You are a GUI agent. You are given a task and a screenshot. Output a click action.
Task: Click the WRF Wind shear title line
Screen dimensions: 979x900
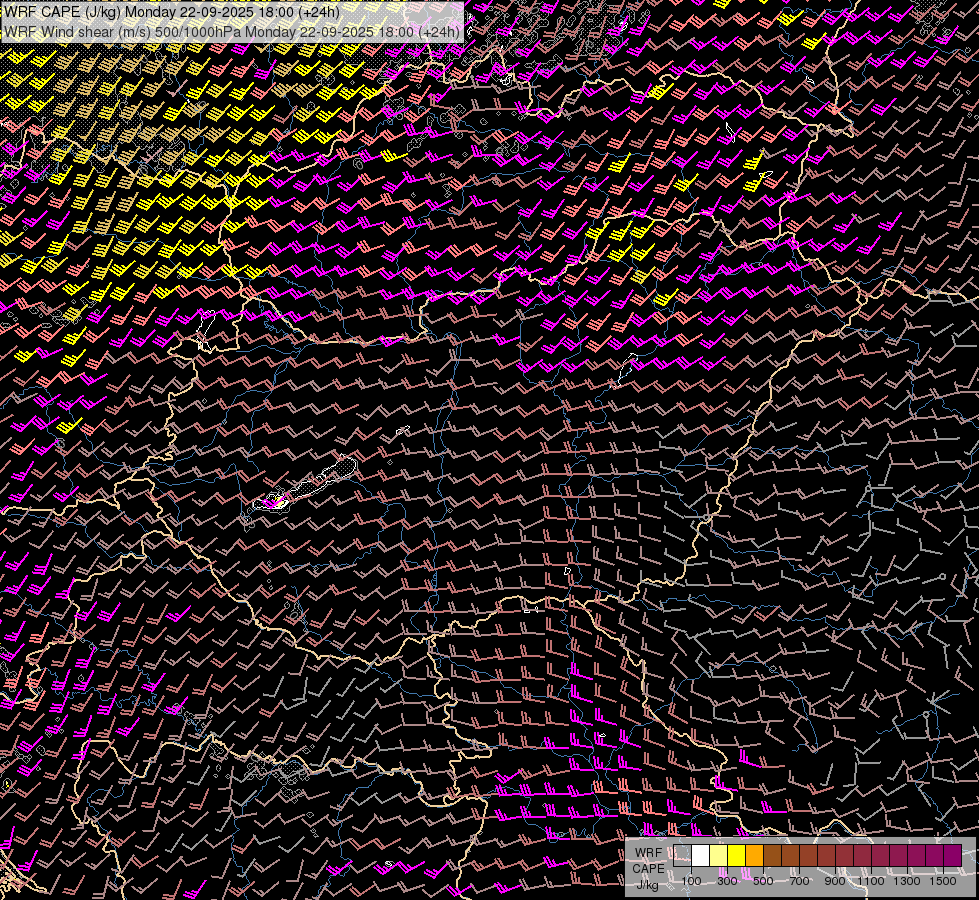[x=232, y=31]
